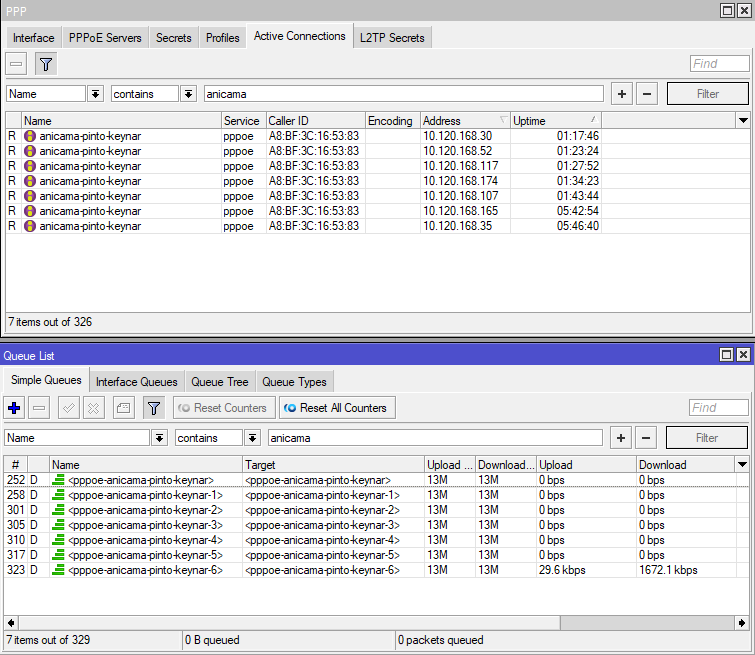Click Filter button in PPP window
This screenshot has width=755, height=655.
(707, 93)
